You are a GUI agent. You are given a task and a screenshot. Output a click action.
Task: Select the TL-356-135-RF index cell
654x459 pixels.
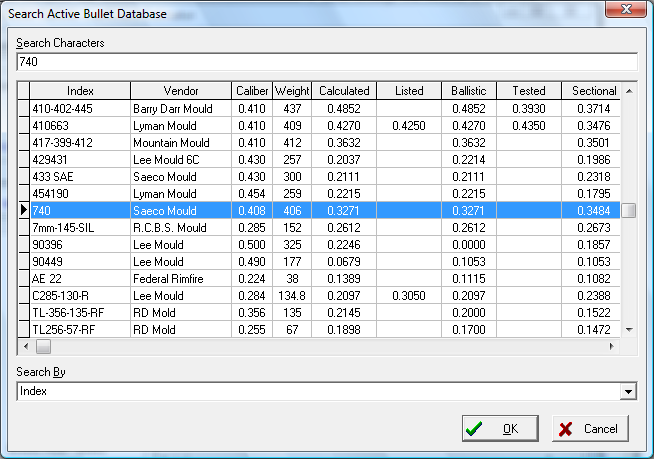click(x=80, y=313)
